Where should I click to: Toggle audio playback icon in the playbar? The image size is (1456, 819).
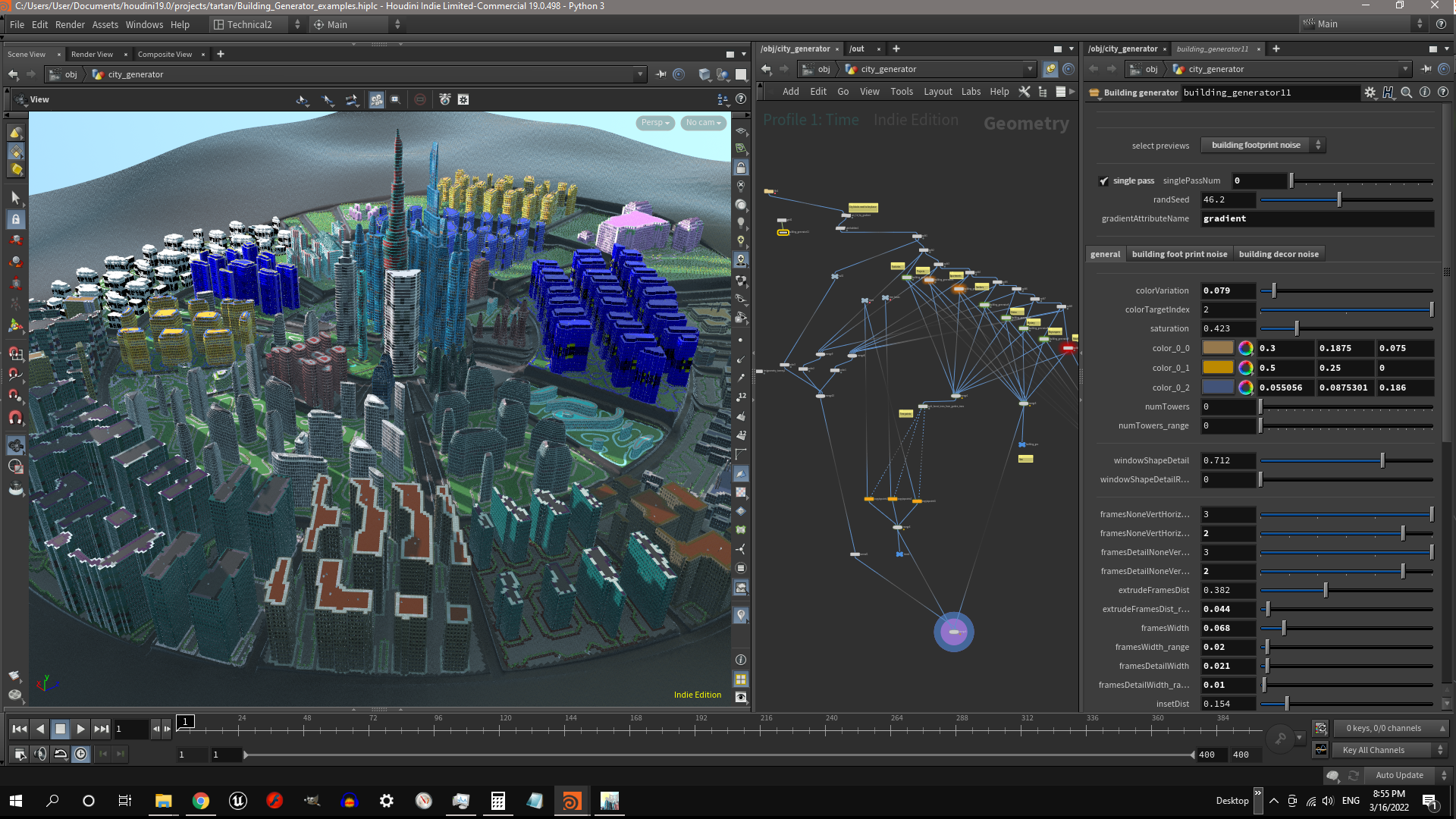click(40, 753)
